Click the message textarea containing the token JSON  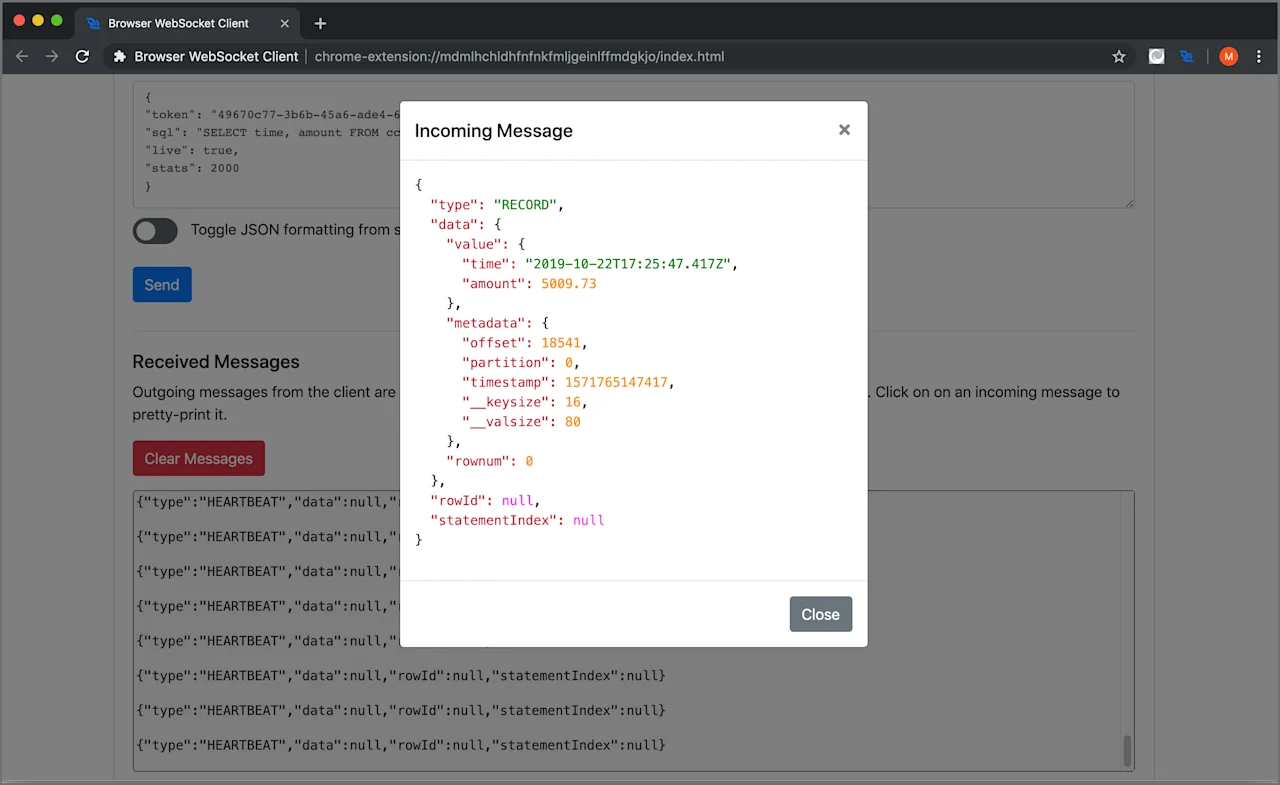point(634,145)
